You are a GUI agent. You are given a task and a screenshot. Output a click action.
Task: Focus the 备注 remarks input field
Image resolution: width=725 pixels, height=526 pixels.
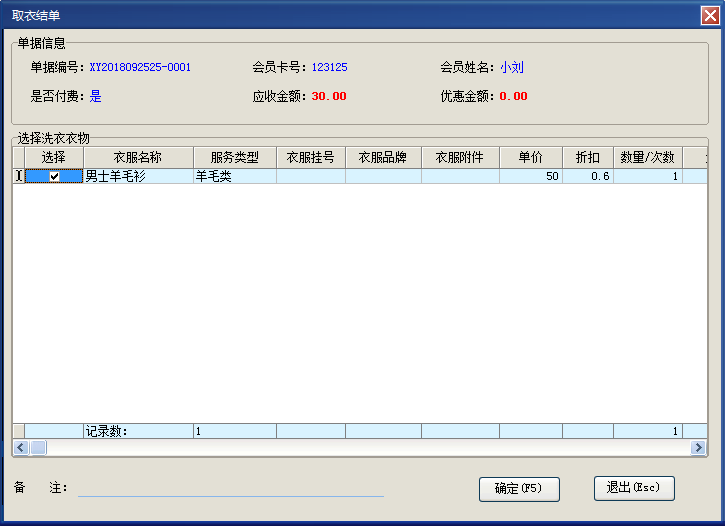(x=230, y=488)
